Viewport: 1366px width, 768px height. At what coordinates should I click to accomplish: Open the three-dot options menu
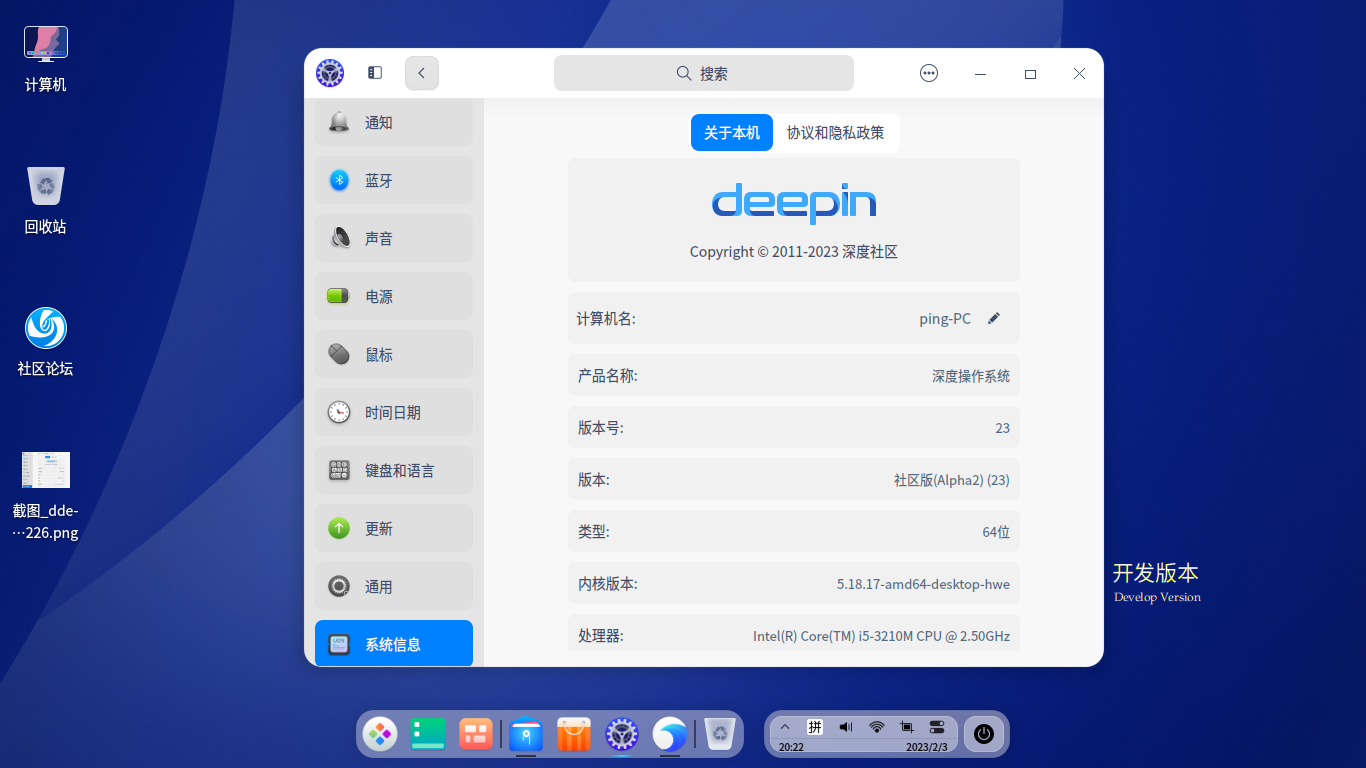tap(929, 73)
